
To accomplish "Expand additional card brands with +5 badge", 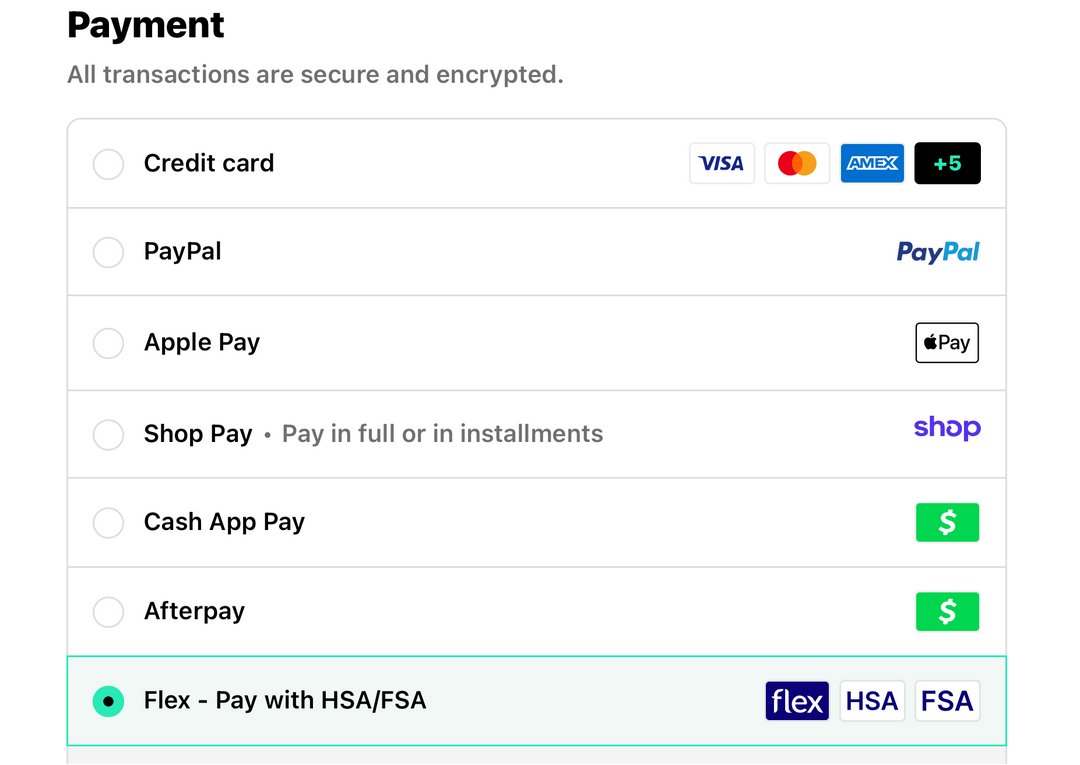I will [x=947, y=163].
